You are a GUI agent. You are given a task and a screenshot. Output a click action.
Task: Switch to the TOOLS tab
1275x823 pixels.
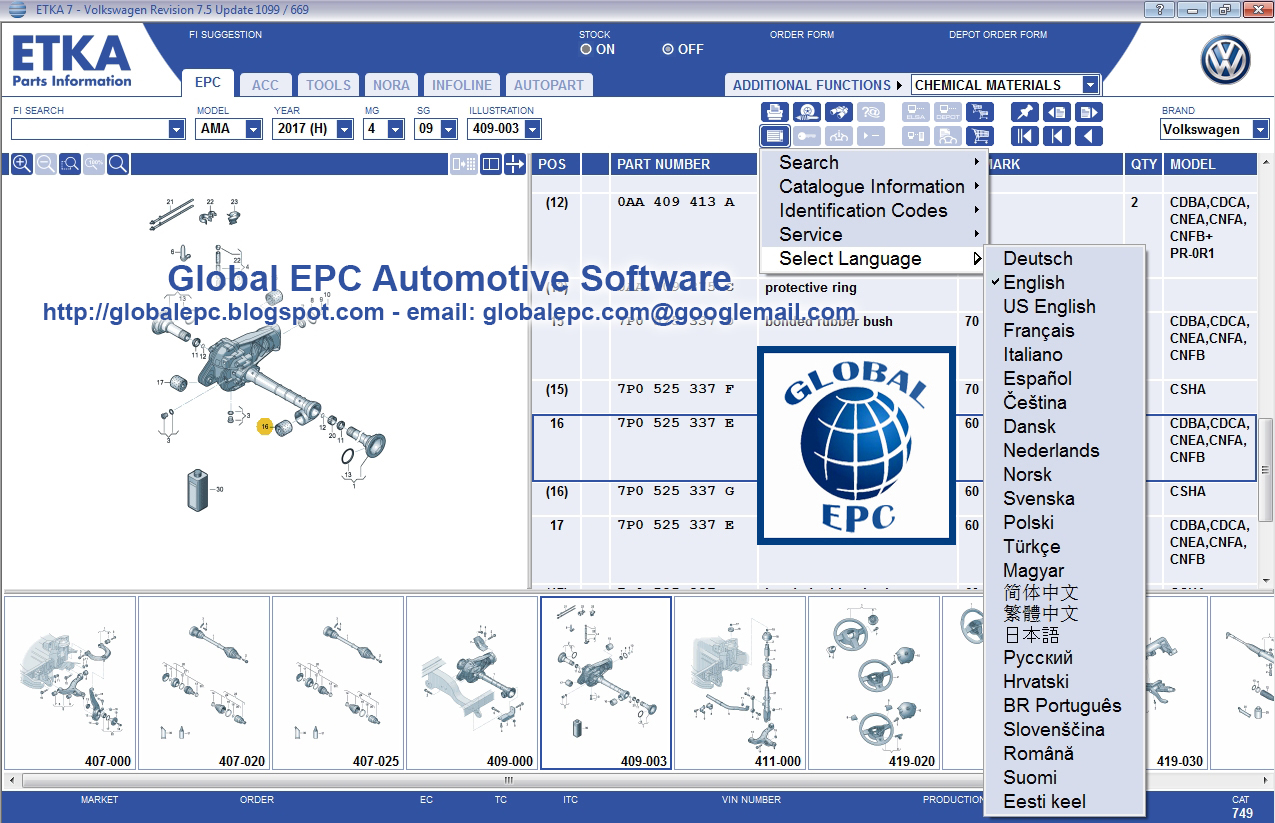tap(328, 85)
